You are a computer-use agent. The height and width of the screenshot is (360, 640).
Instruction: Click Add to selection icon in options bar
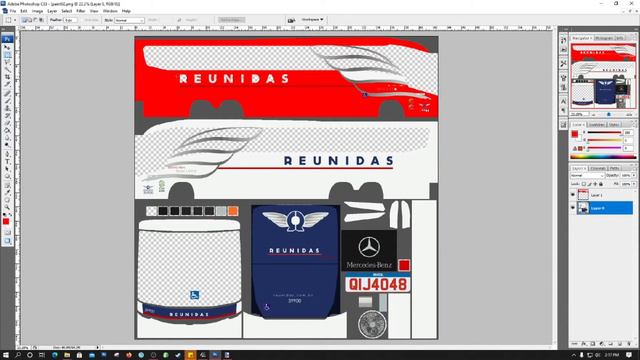(30, 20)
